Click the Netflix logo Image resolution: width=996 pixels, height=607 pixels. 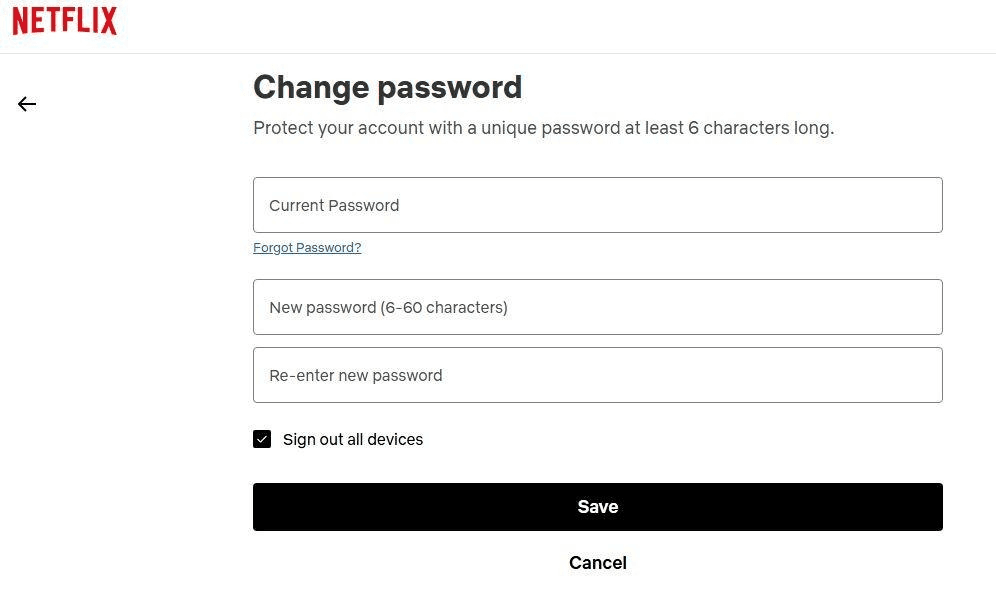coord(65,22)
